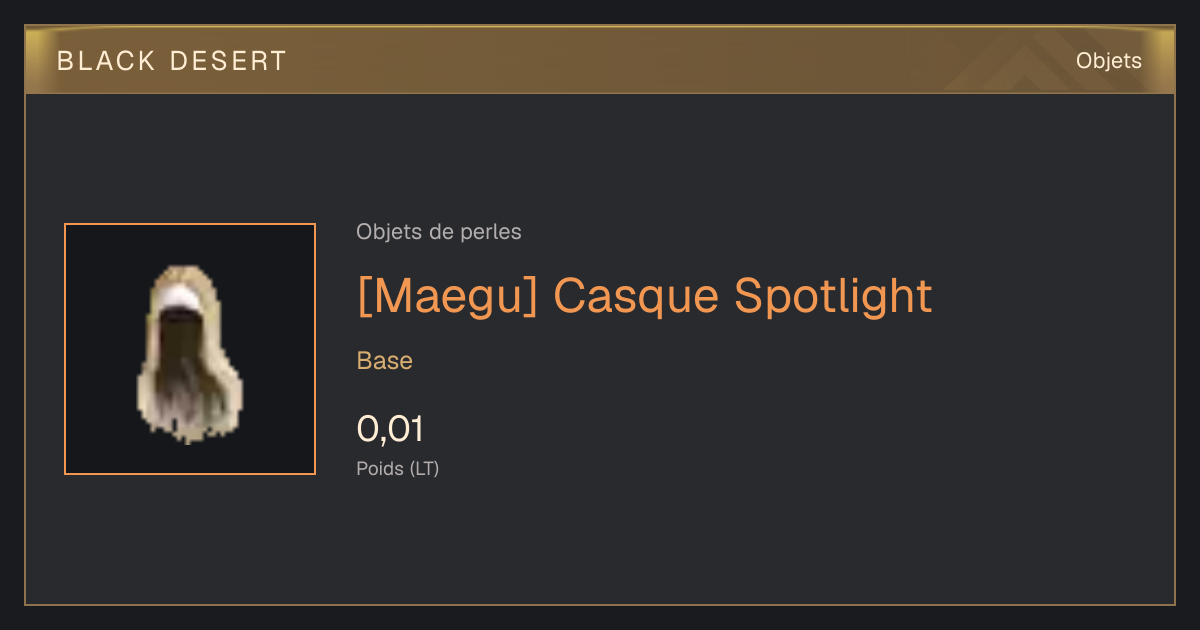Click the Poids (LT) label
The width and height of the screenshot is (1200, 630).
click(398, 468)
